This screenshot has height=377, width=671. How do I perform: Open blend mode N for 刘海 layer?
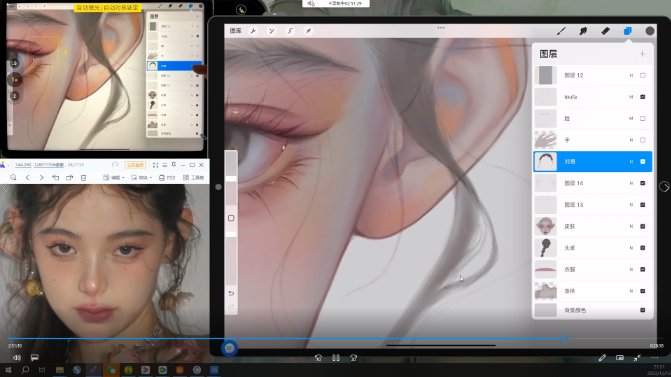(x=631, y=162)
